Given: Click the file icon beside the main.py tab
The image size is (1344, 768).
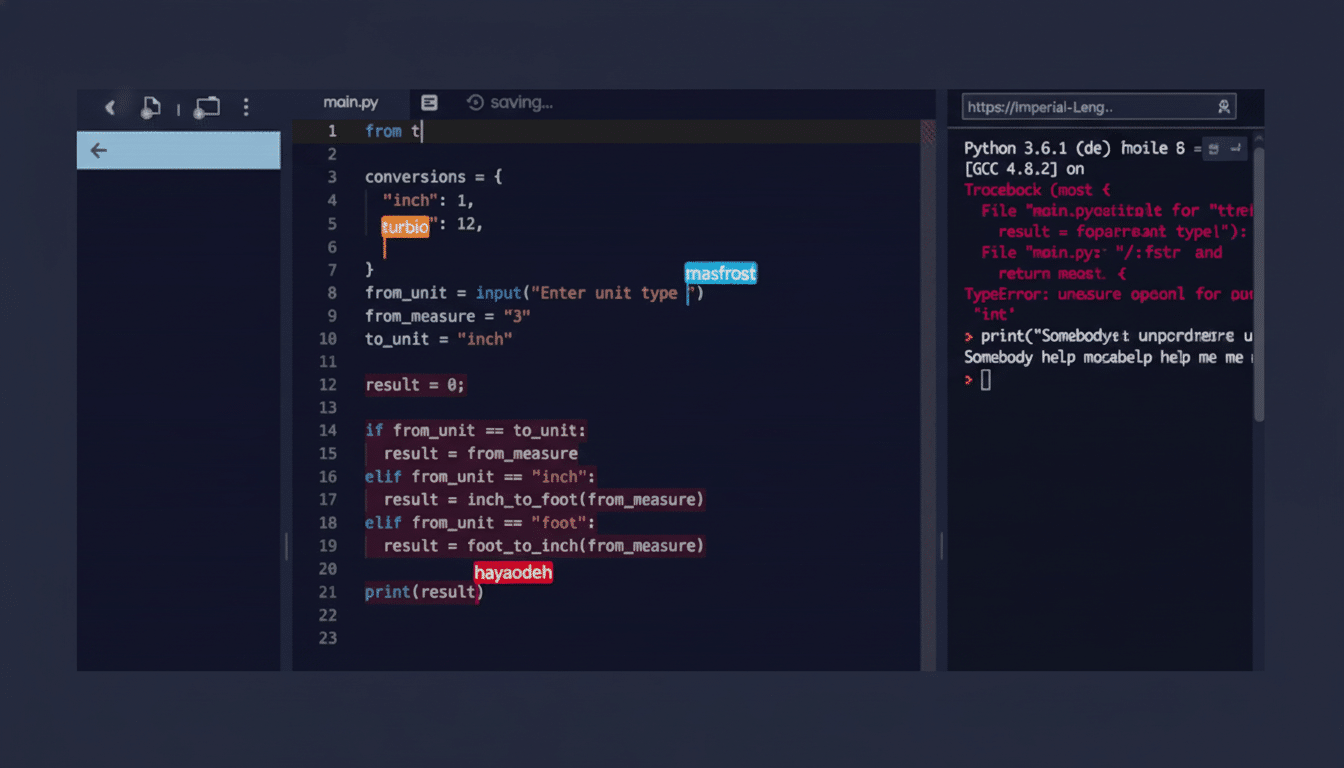Looking at the screenshot, I should pos(429,102).
